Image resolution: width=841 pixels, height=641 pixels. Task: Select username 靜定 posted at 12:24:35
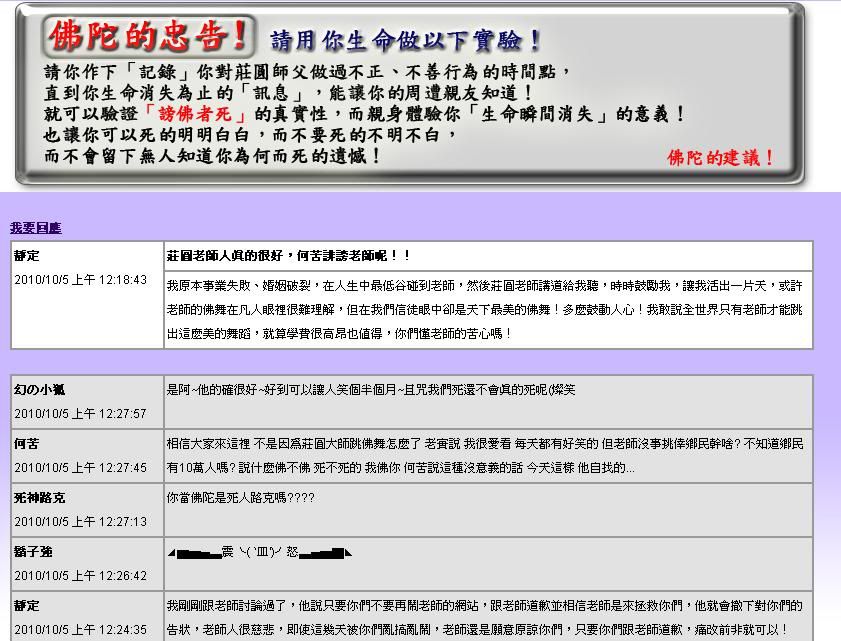27,606
